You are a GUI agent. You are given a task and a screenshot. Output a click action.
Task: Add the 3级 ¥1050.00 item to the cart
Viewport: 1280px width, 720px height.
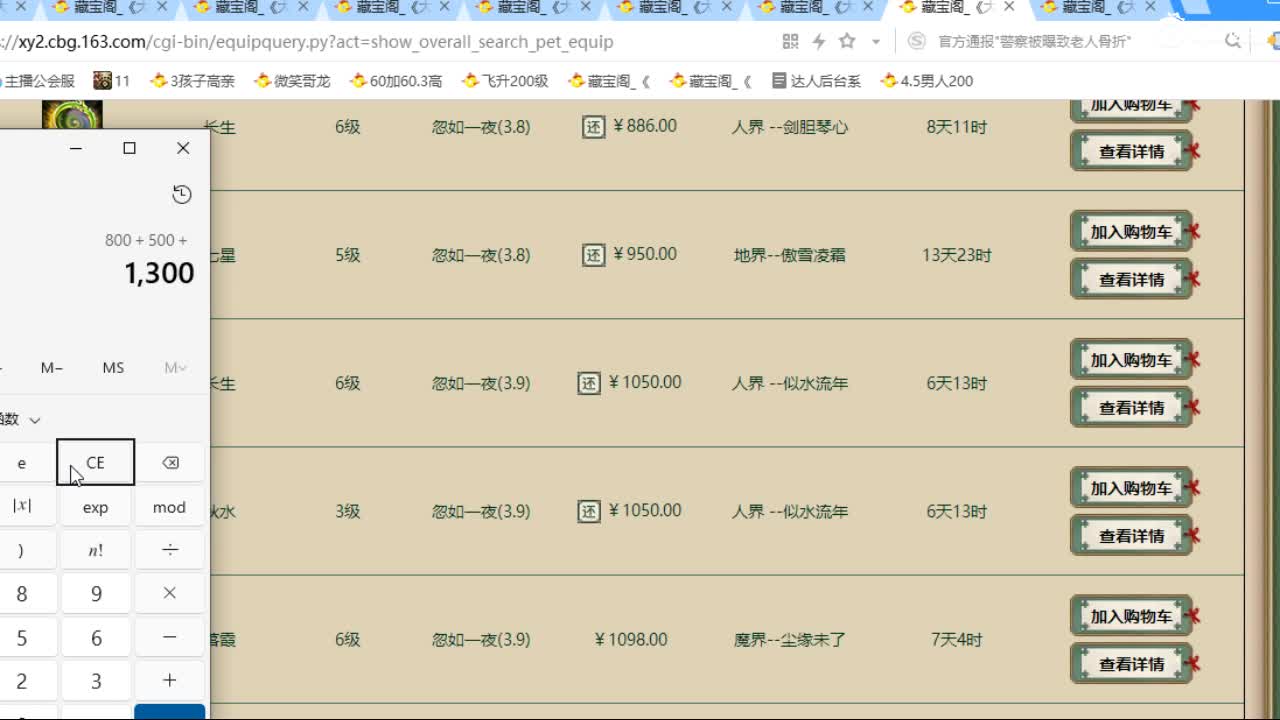coord(1131,487)
